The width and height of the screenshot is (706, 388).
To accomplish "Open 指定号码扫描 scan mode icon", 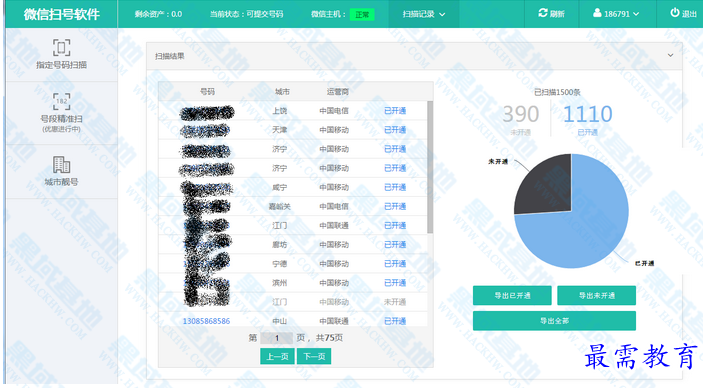I will pyautogui.click(x=61, y=47).
